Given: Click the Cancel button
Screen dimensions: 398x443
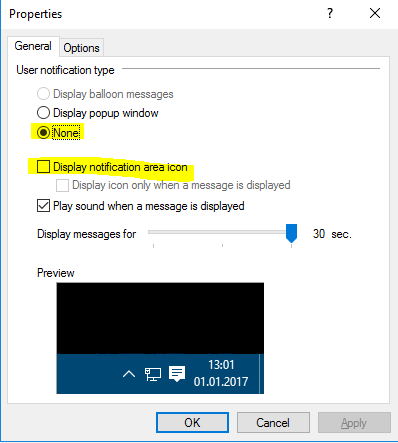Looking at the screenshot, I should [273, 423].
